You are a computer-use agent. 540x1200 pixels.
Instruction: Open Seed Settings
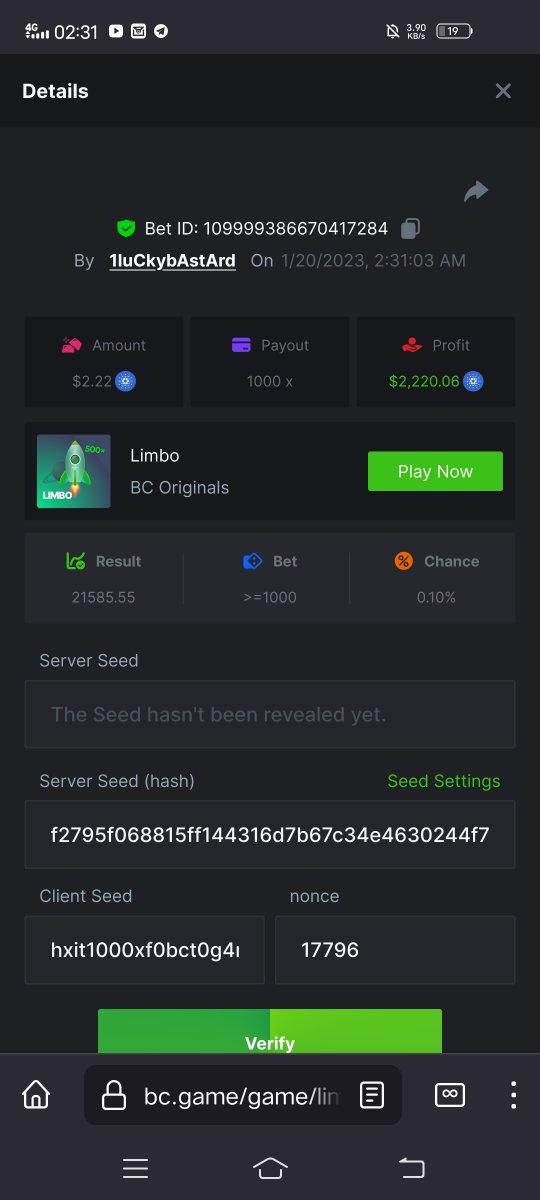(444, 781)
